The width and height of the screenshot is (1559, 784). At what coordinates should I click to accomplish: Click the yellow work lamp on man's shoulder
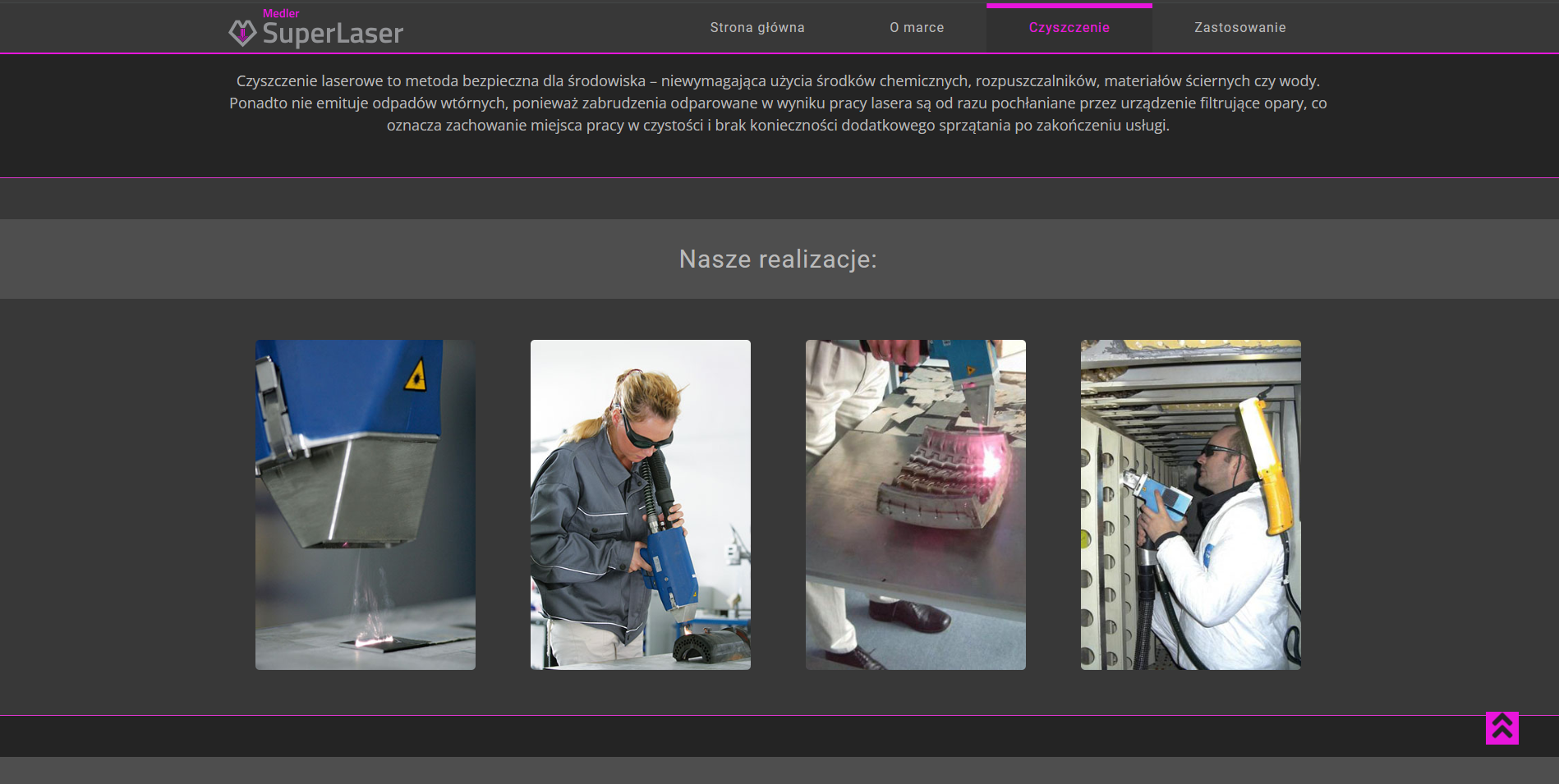(x=1265, y=464)
